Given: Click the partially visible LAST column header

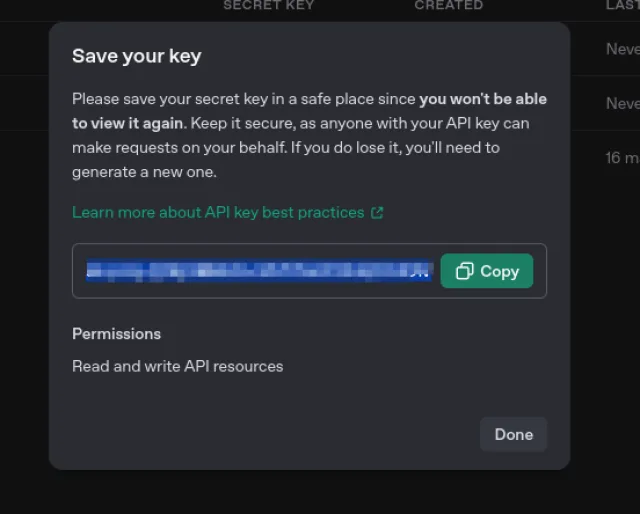Looking at the screenshot, I should [x=622, y=5].
